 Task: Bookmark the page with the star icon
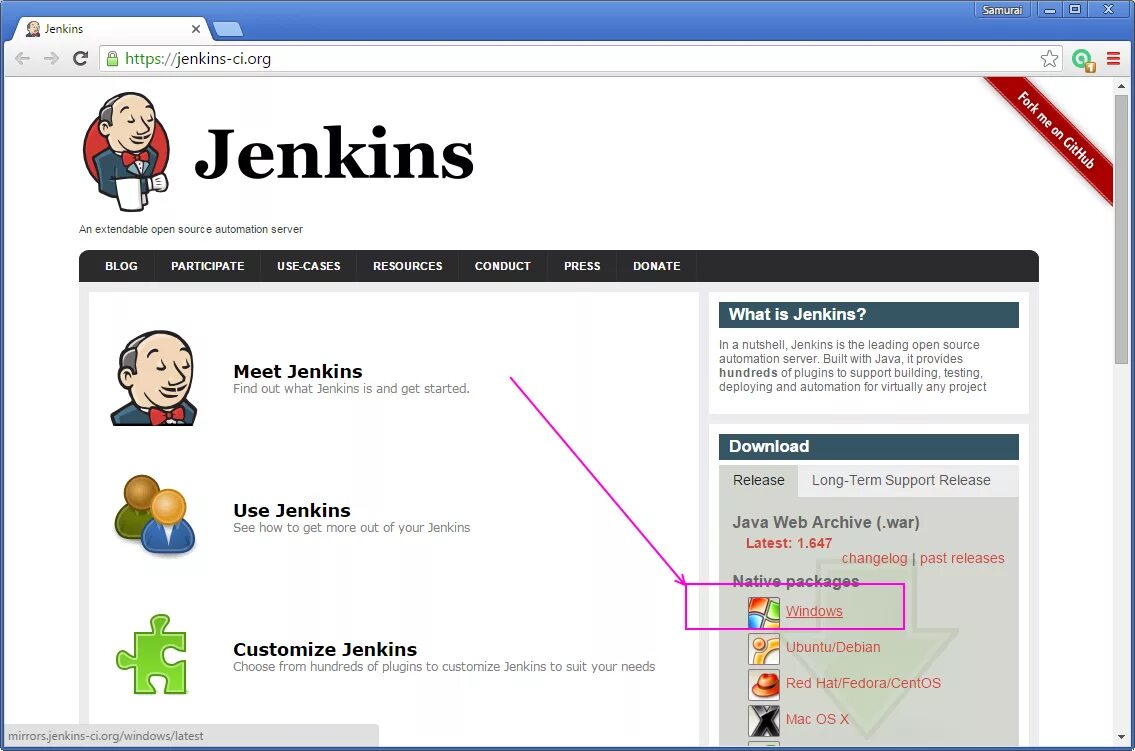click(x=1049, y=59)
